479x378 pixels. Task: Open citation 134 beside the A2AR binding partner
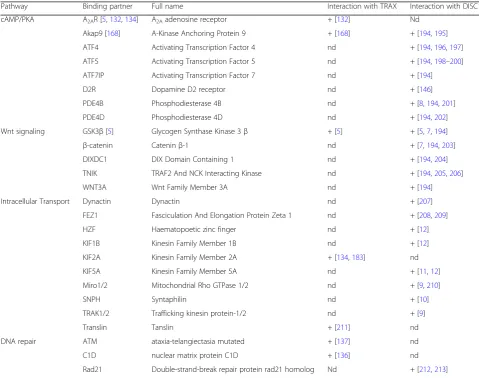point(130,19)
